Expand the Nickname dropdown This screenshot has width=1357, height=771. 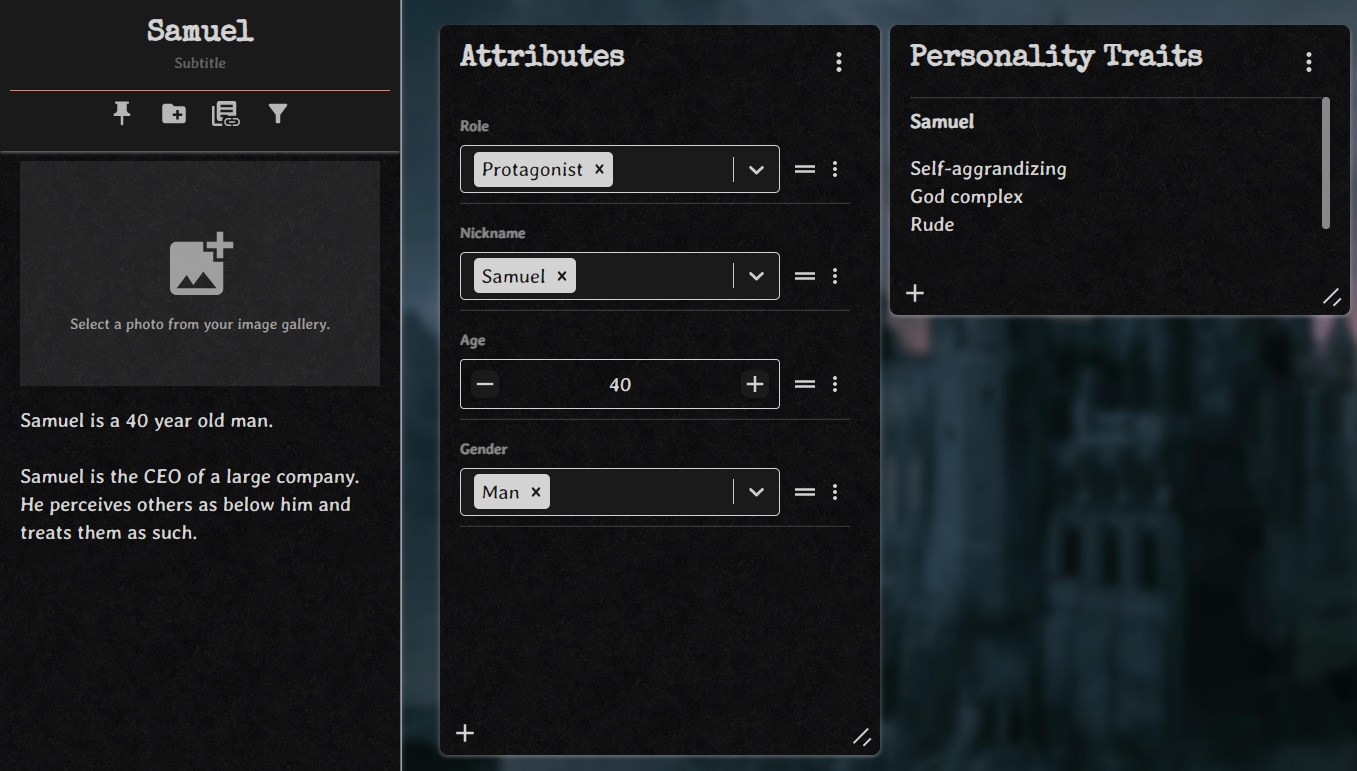(756, 277)
